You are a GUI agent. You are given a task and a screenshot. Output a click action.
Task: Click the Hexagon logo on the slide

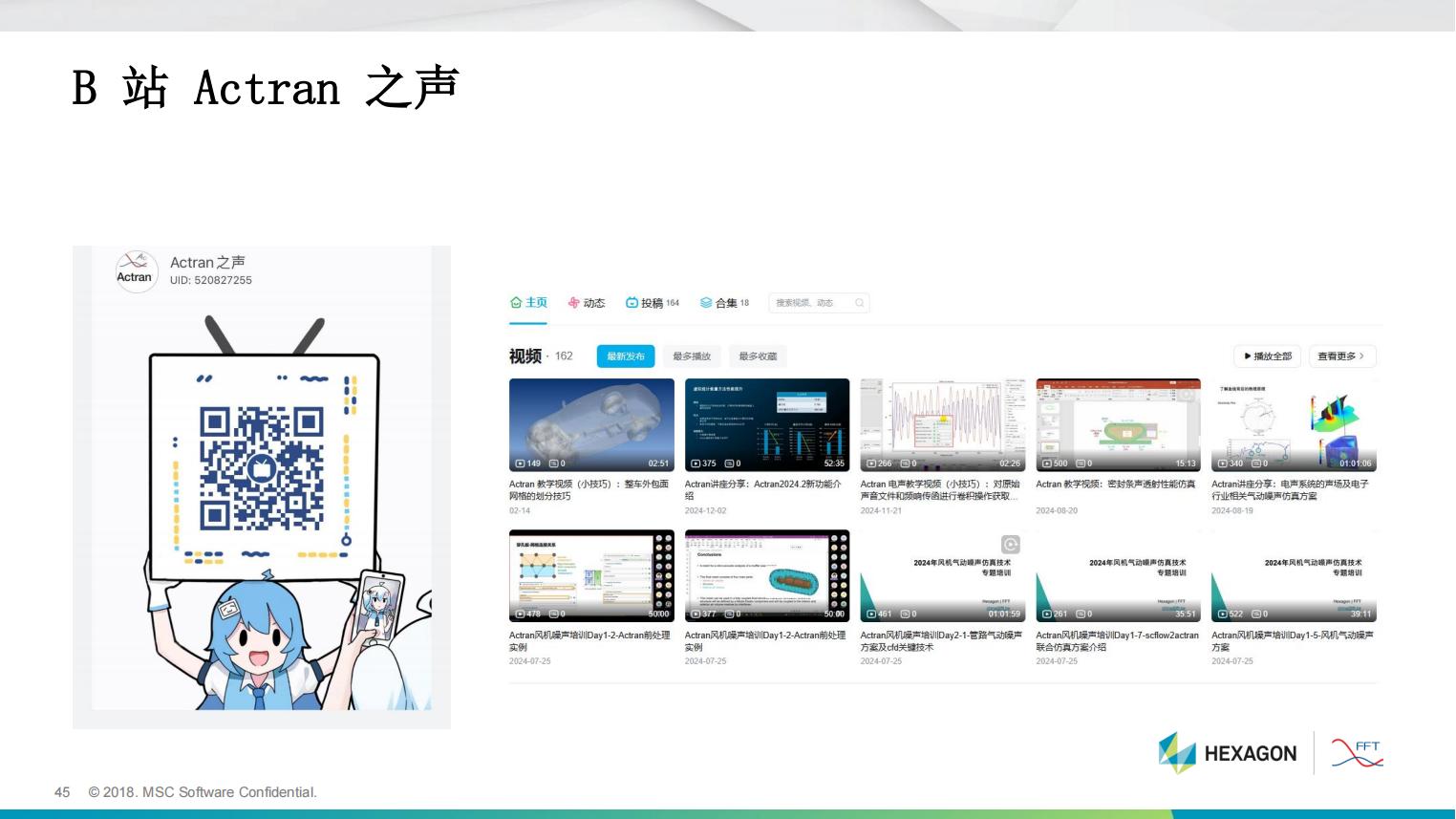tap(1228, 753)
